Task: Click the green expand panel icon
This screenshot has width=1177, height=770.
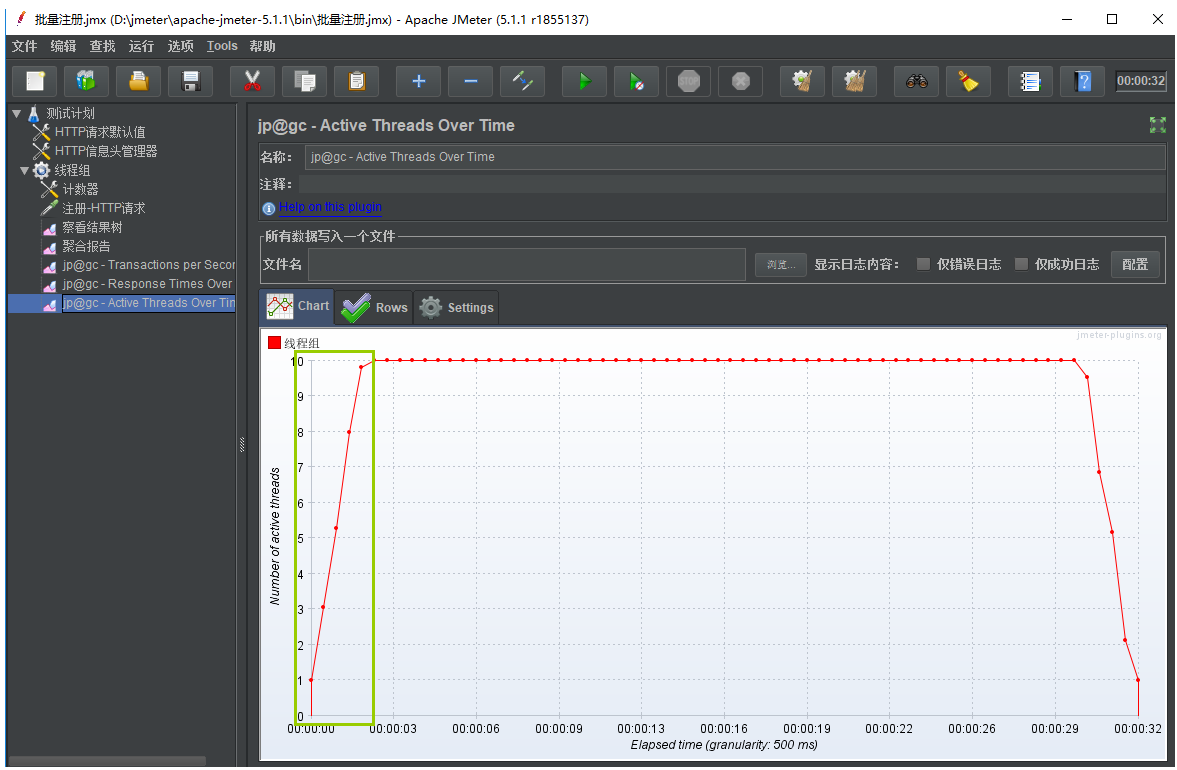Action: click(1157, 125)
